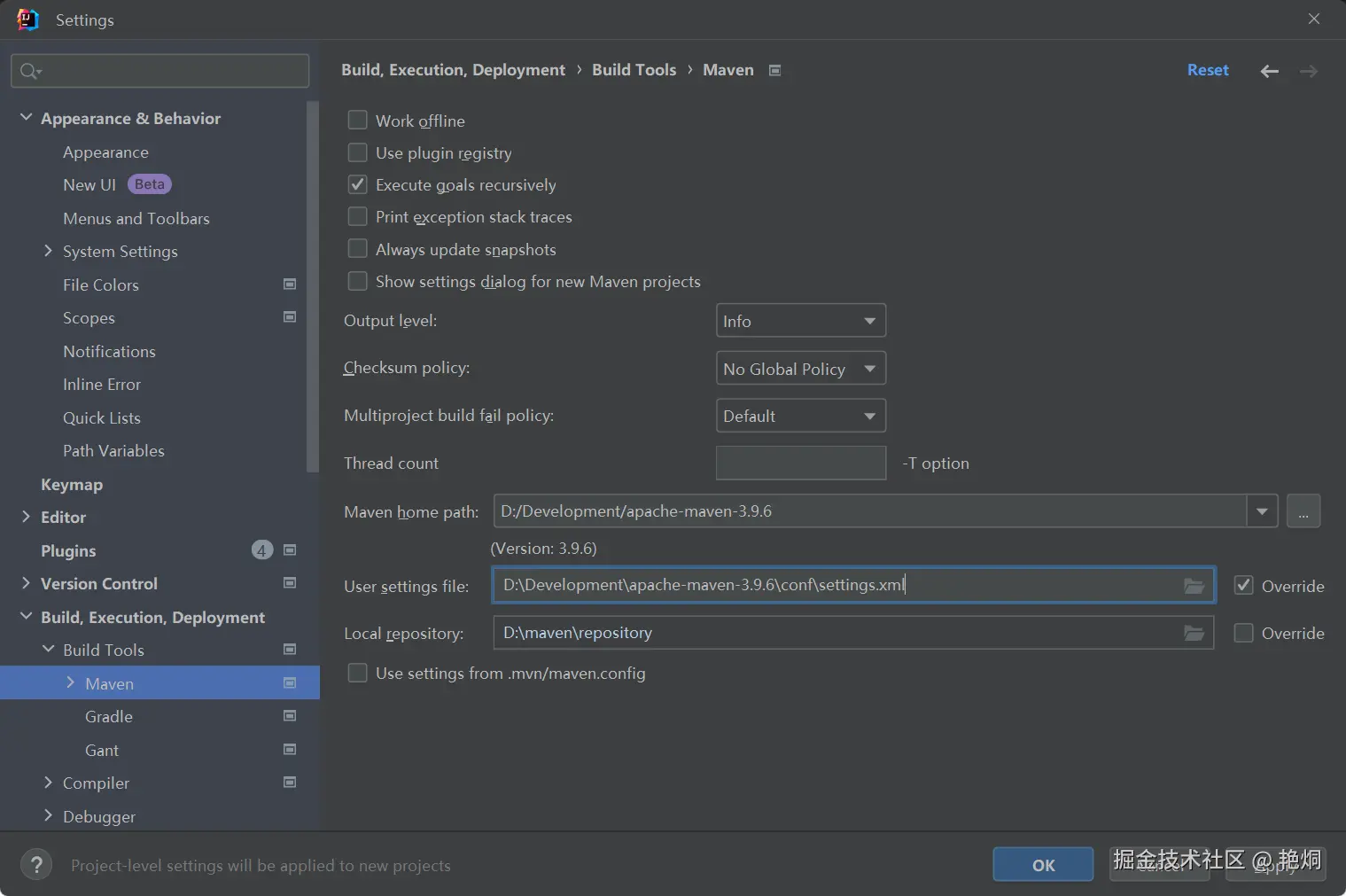Viewport: 1346px width, 896px height.
Task: Open Quick Lists settings
Action: click(x=102, y=417)
